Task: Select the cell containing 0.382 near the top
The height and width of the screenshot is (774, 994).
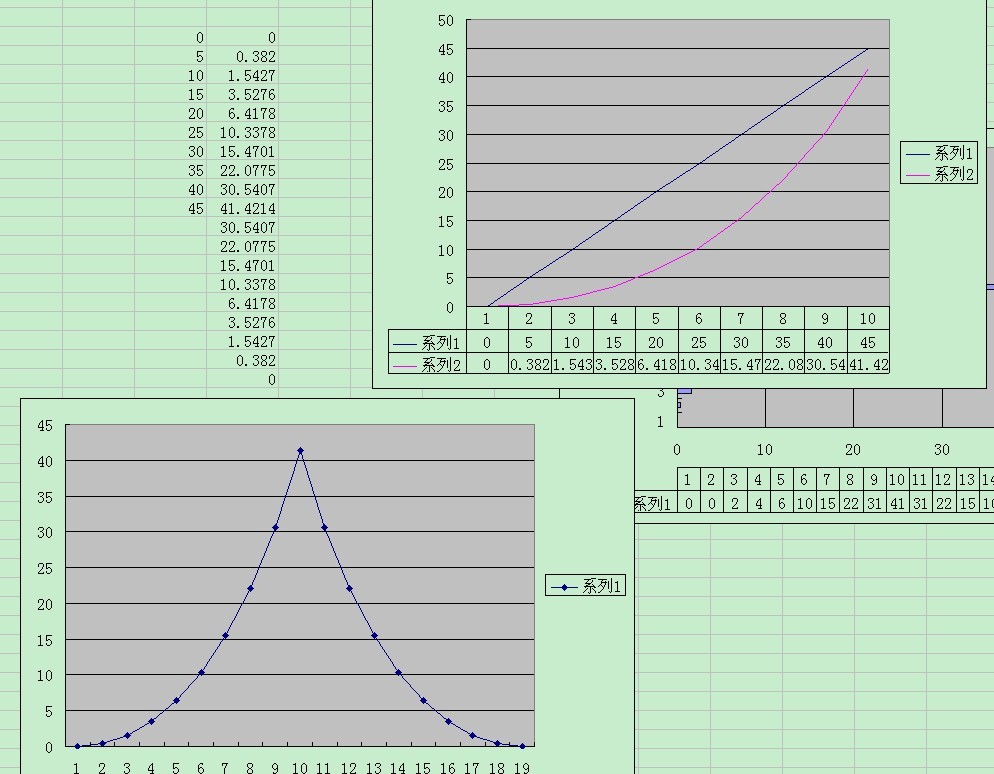Action: pos(256,57)
